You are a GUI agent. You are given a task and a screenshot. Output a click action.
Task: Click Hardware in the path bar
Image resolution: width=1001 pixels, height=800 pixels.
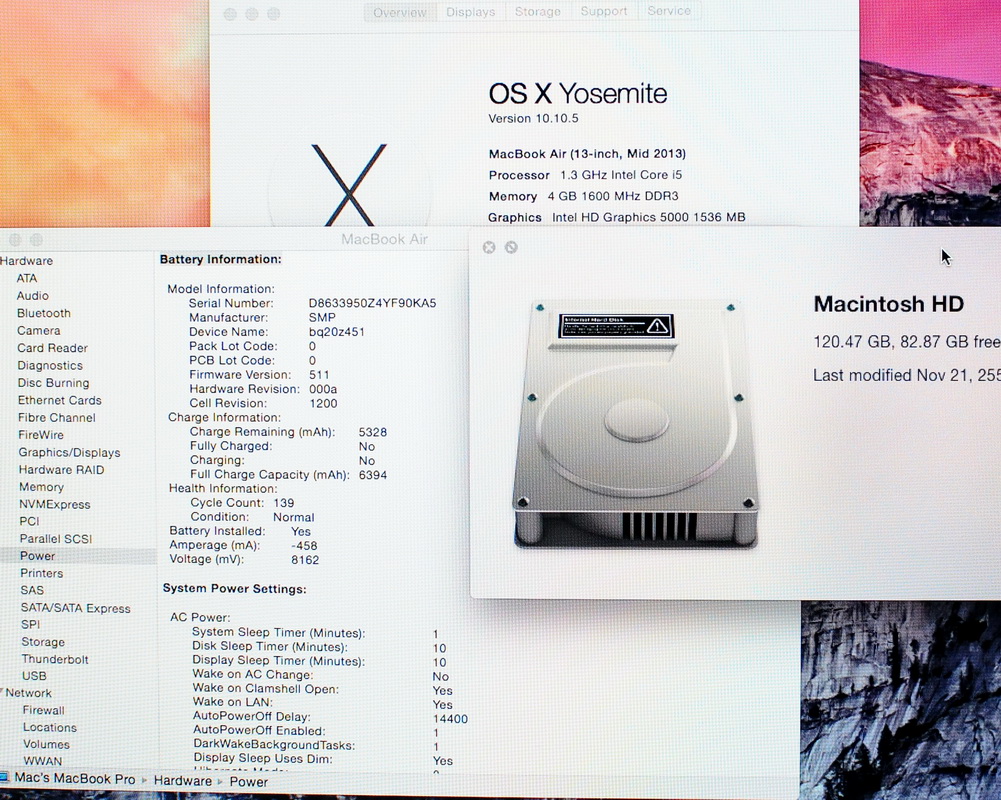(183, 781)
